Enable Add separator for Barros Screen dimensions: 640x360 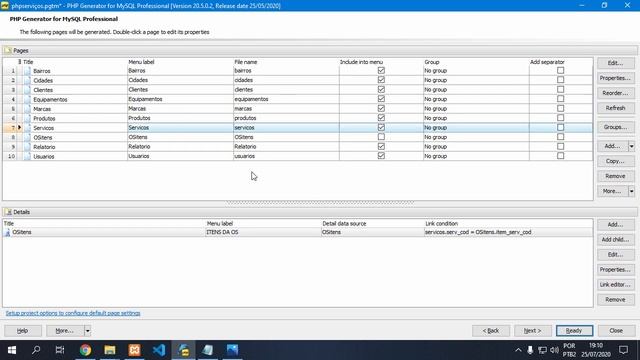click(x=560, y=71)
